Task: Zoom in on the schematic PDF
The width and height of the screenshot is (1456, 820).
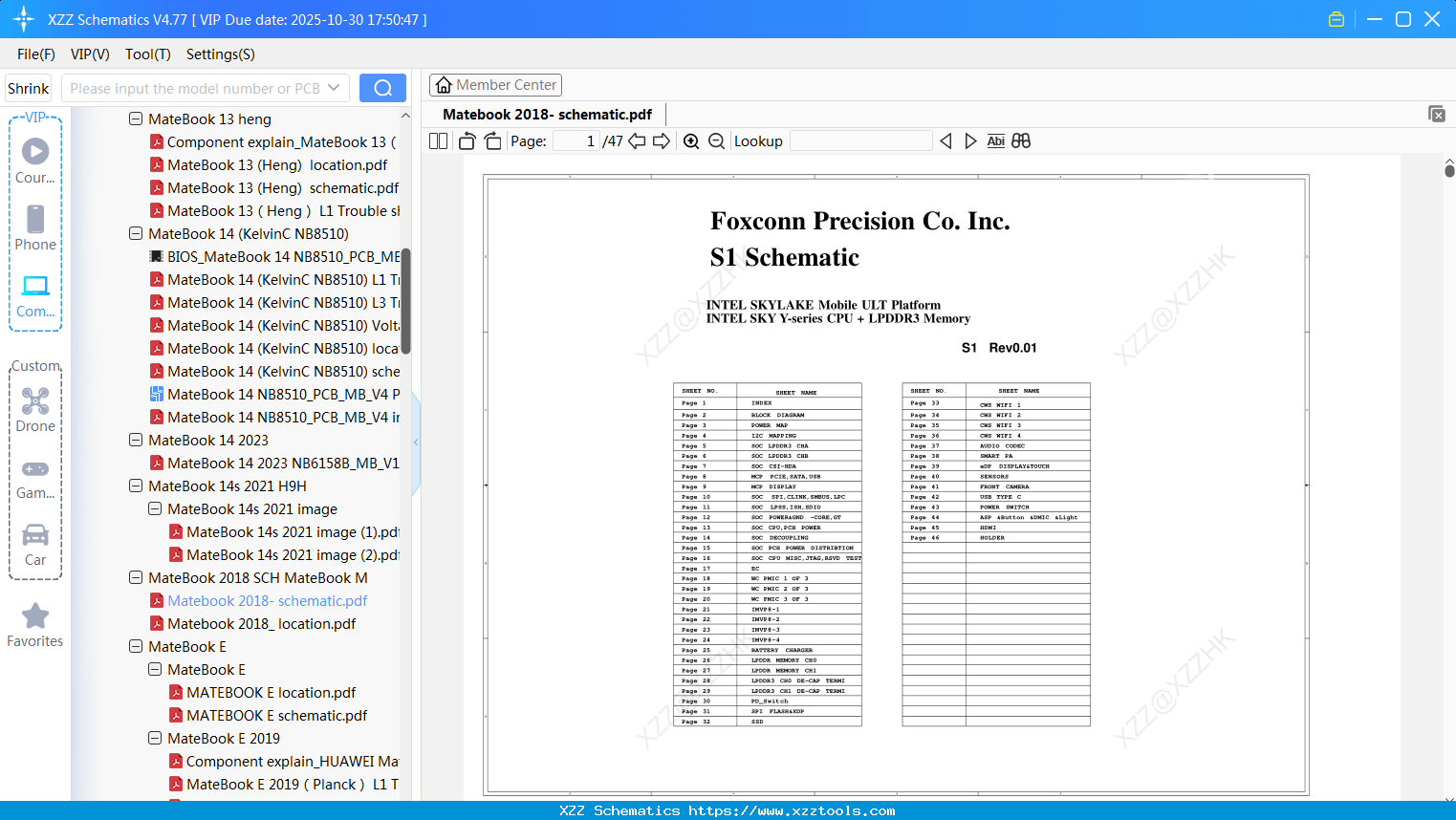Action: (691, 141)
